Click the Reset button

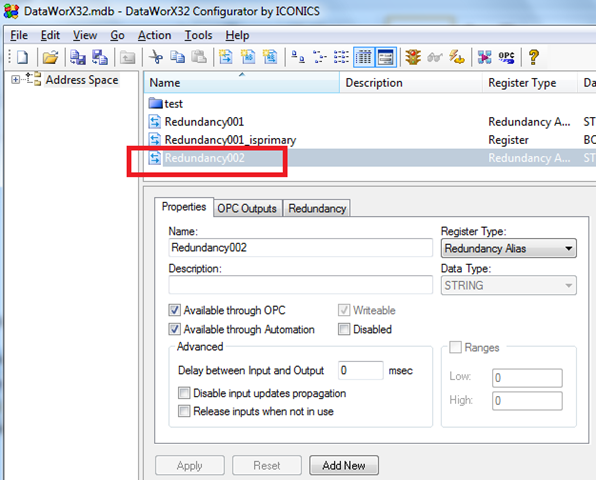click(x=267, y=465)
